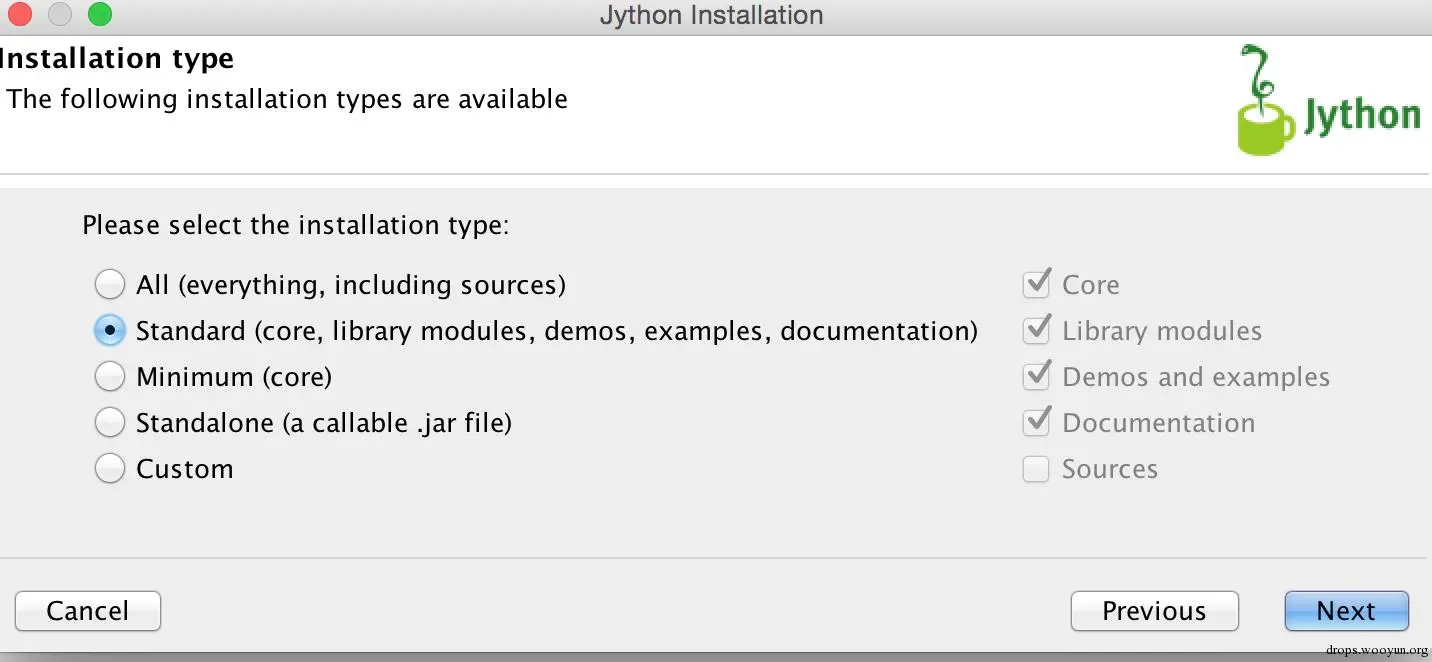Enable the Sources checkbox
This screenshot has height=662, width=1432.
1036,469
